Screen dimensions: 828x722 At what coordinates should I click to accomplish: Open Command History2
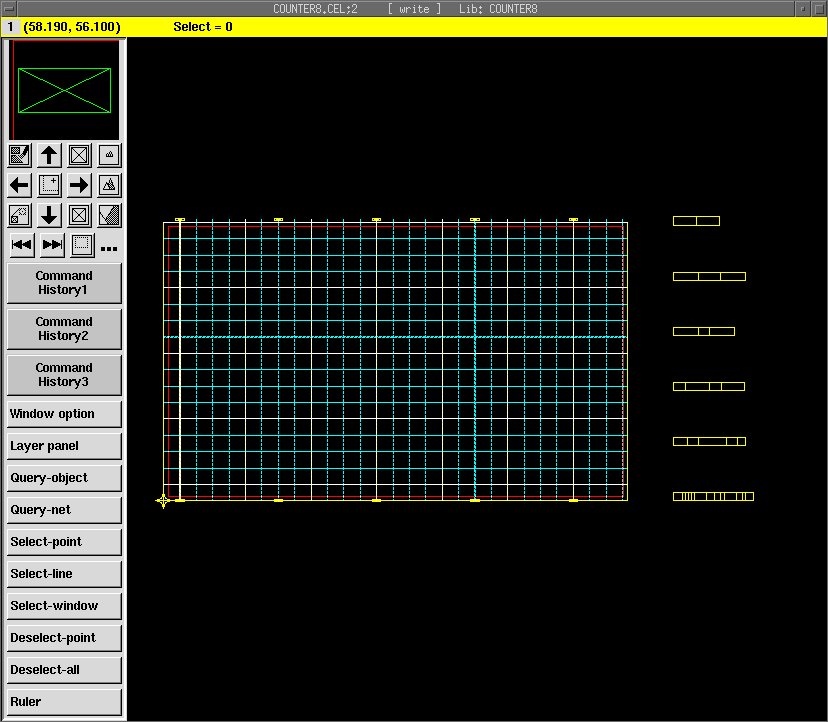64,329
